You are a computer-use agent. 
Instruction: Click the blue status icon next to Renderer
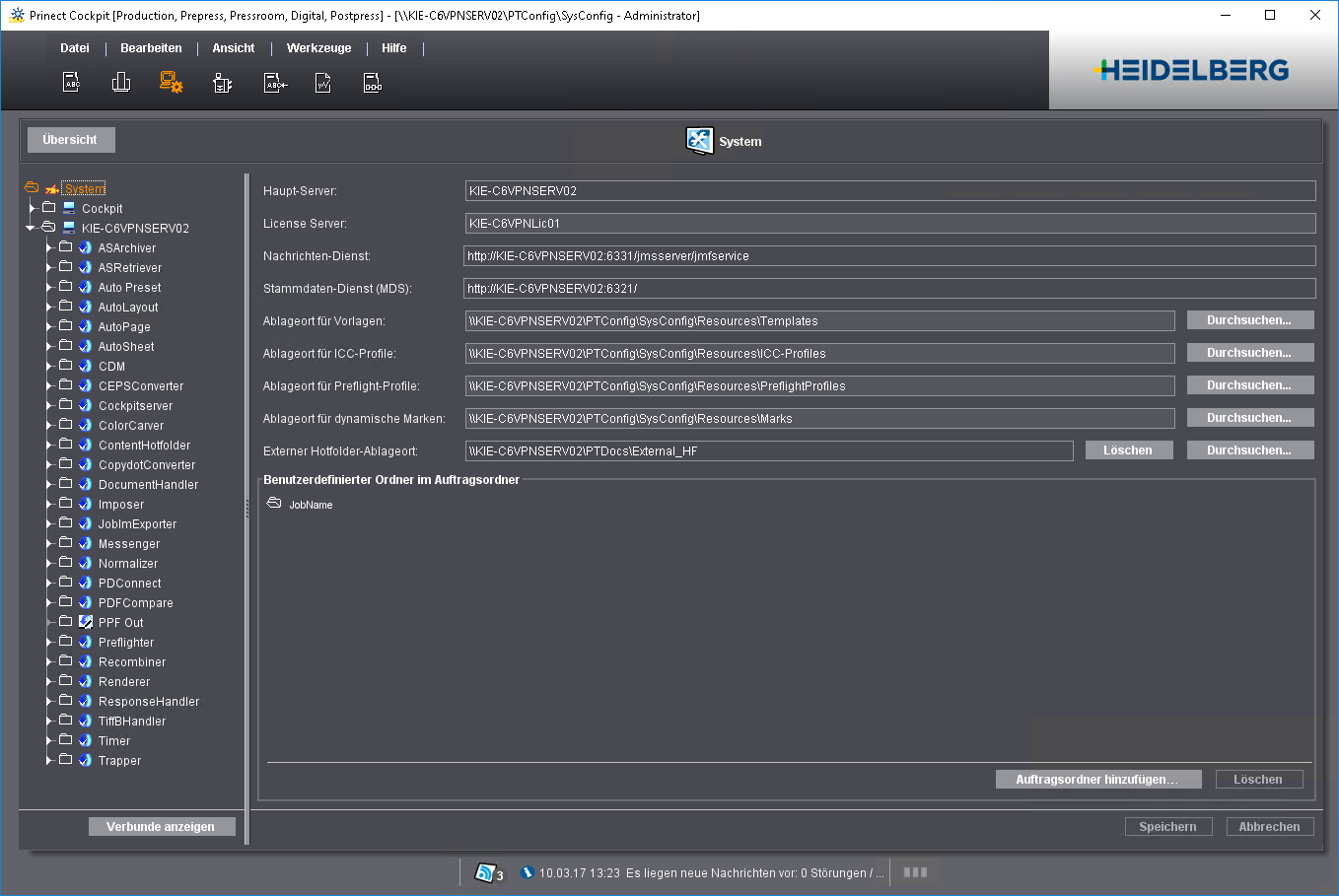click(x=86, y=681)
